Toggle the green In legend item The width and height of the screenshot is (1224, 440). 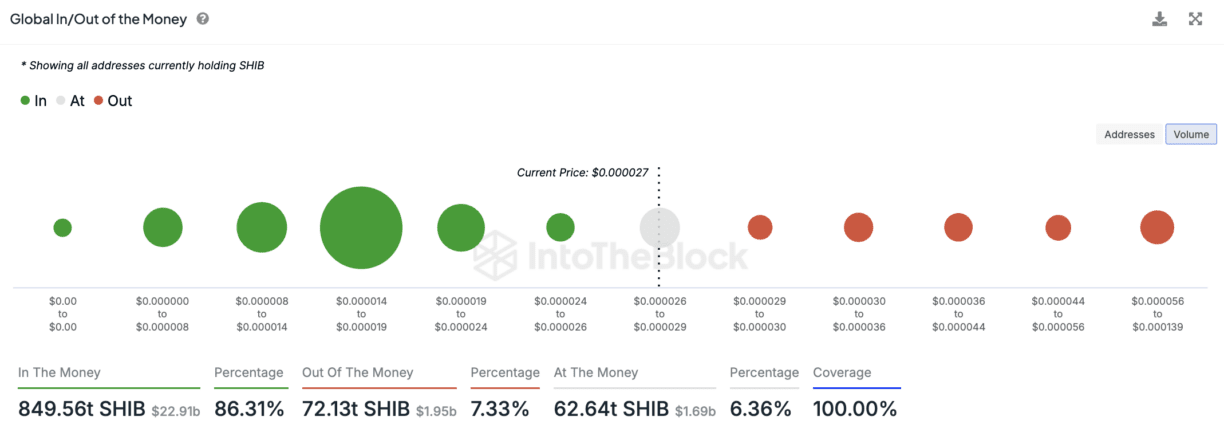34,101
